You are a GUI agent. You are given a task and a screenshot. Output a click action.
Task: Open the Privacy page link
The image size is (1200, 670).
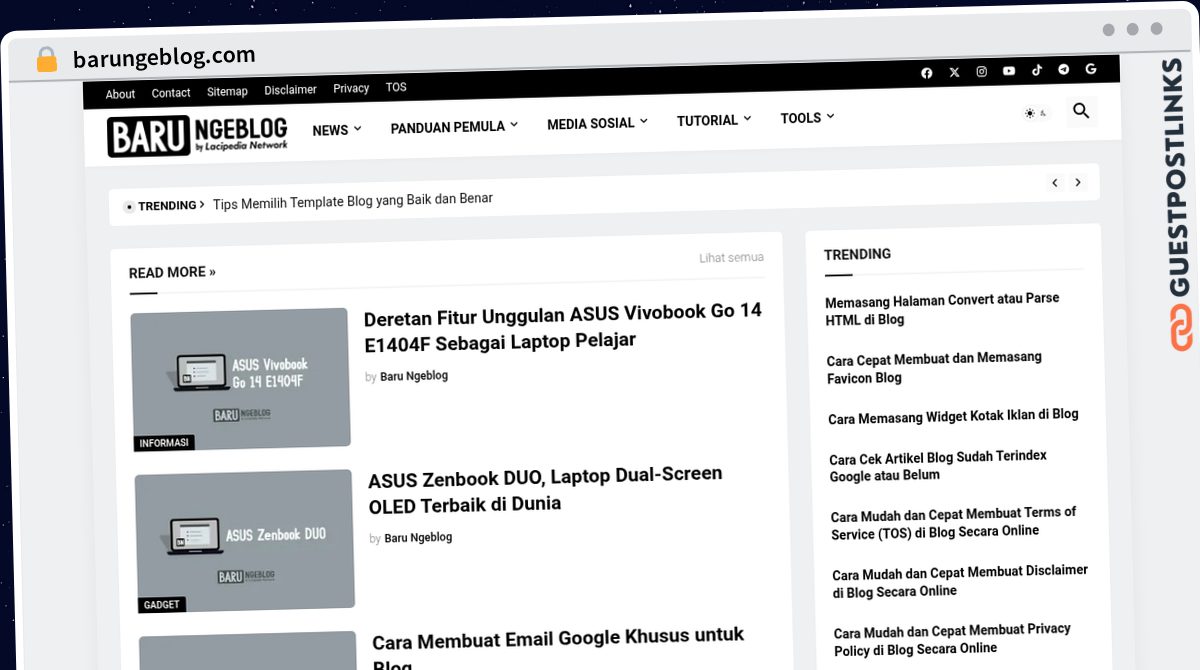tap(351, 88)
